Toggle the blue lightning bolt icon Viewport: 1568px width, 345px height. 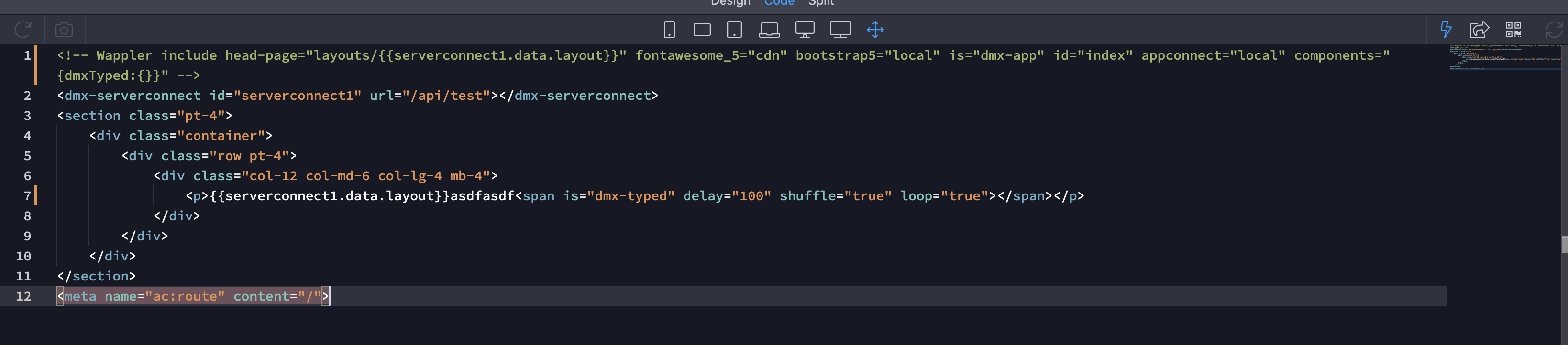[1446, 29]
